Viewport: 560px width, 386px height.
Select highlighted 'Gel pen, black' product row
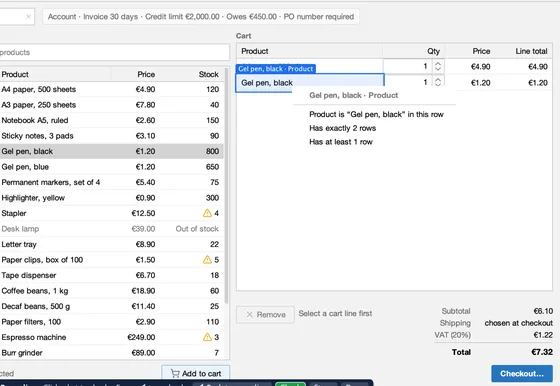click(112, 151)
